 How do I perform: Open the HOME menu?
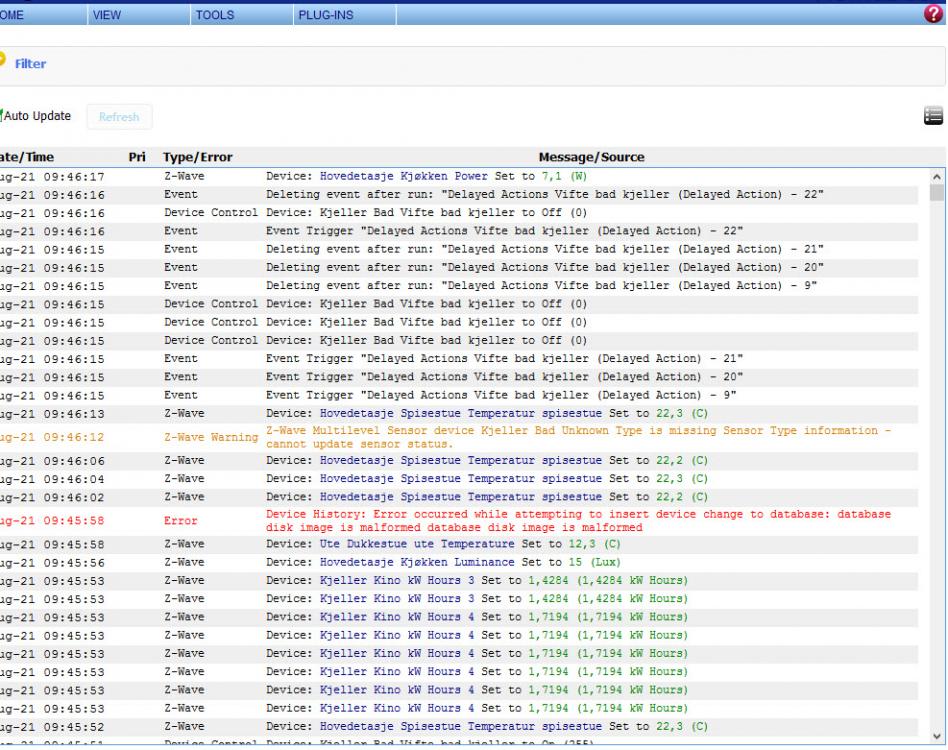tap(14, 15)
